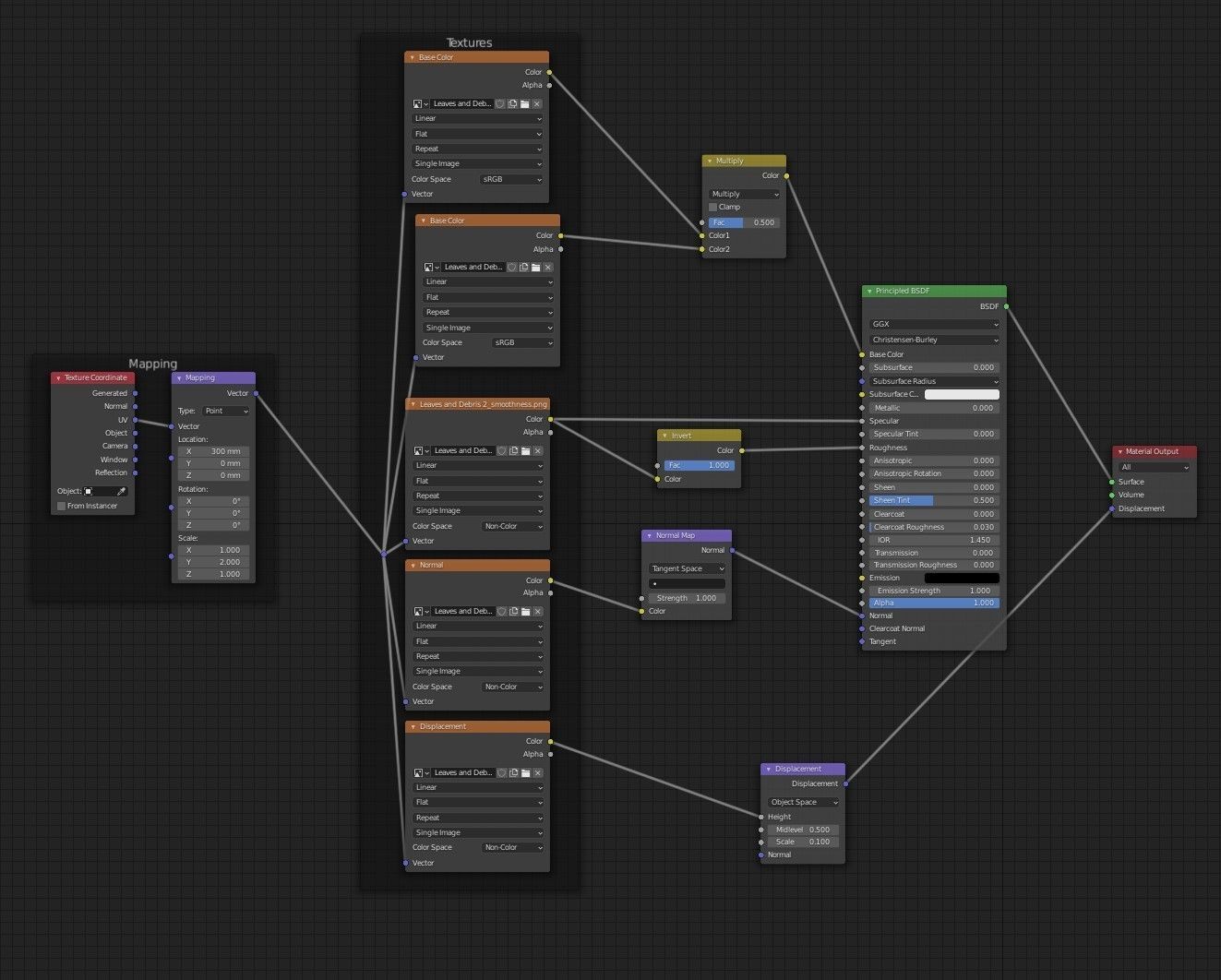Open All target dropdown in Material Output node
1221x980 pixels.
coord(1155,467)
